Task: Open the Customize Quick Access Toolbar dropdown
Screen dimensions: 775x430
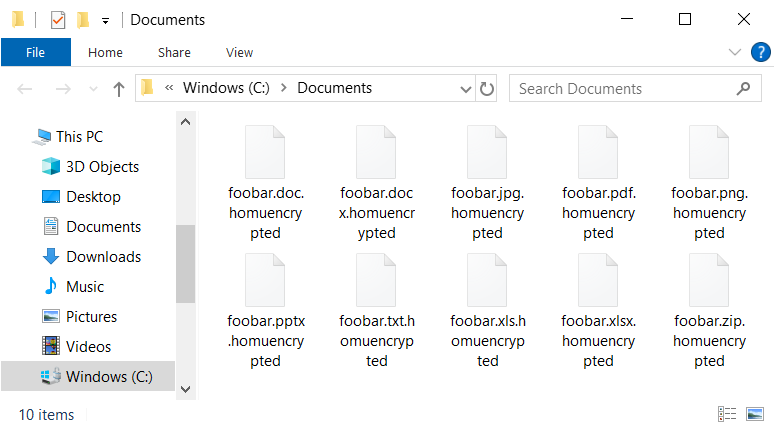Action: tap(105, 21)
